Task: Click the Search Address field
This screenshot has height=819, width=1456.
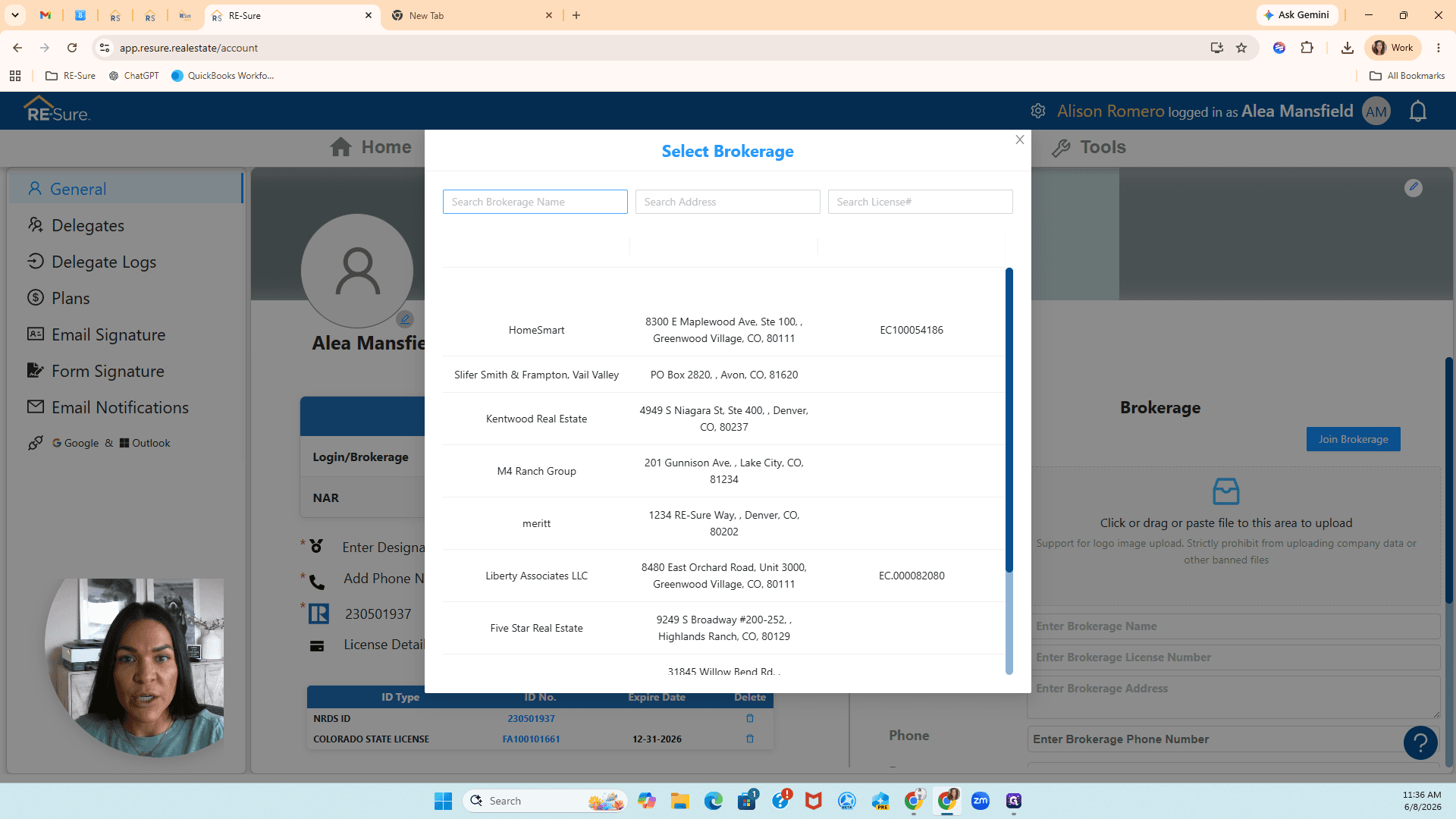Action: tap(728, 202)
